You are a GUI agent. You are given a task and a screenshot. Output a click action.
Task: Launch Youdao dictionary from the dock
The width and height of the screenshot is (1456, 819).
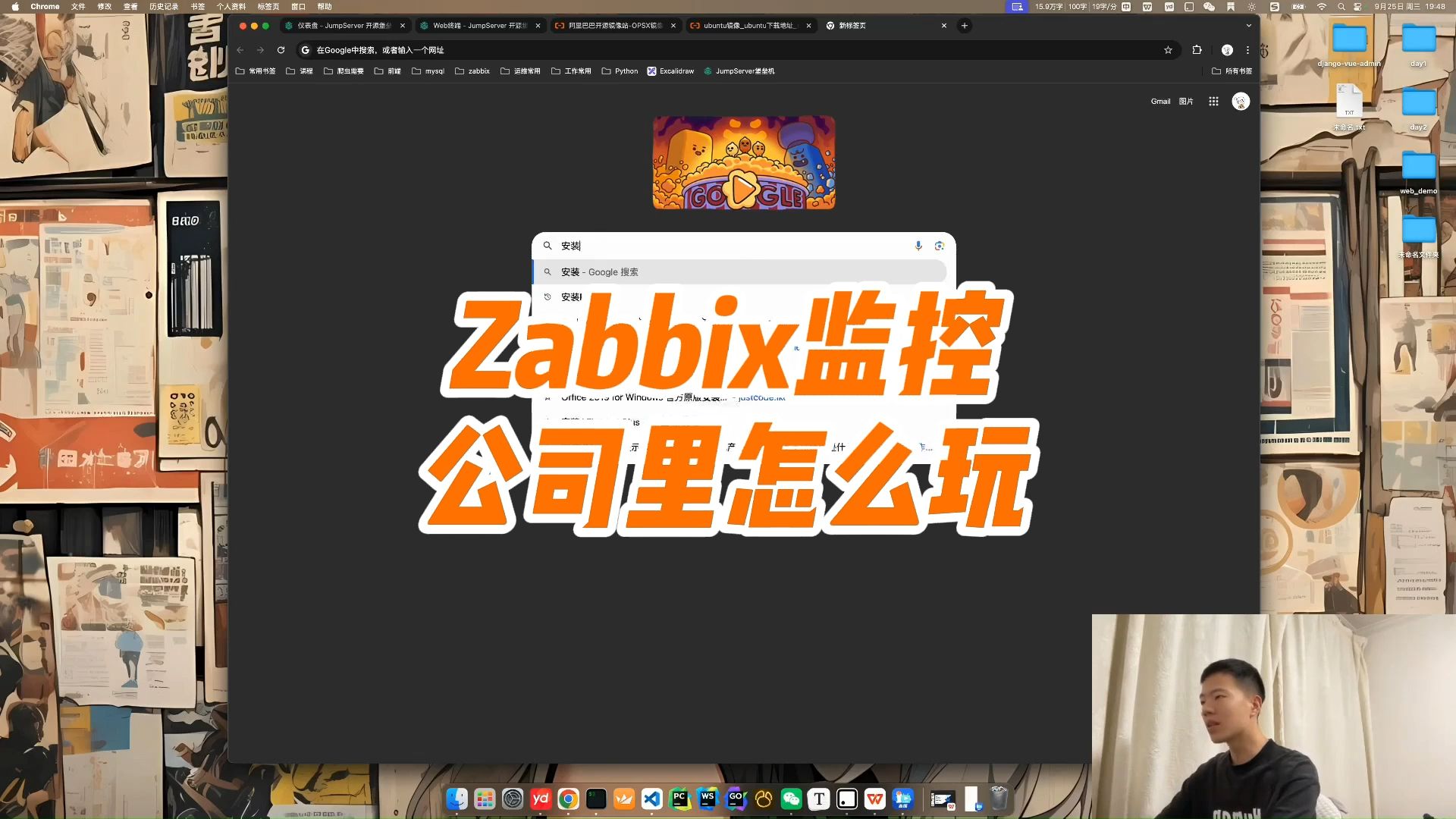click(x=541, y=799)
